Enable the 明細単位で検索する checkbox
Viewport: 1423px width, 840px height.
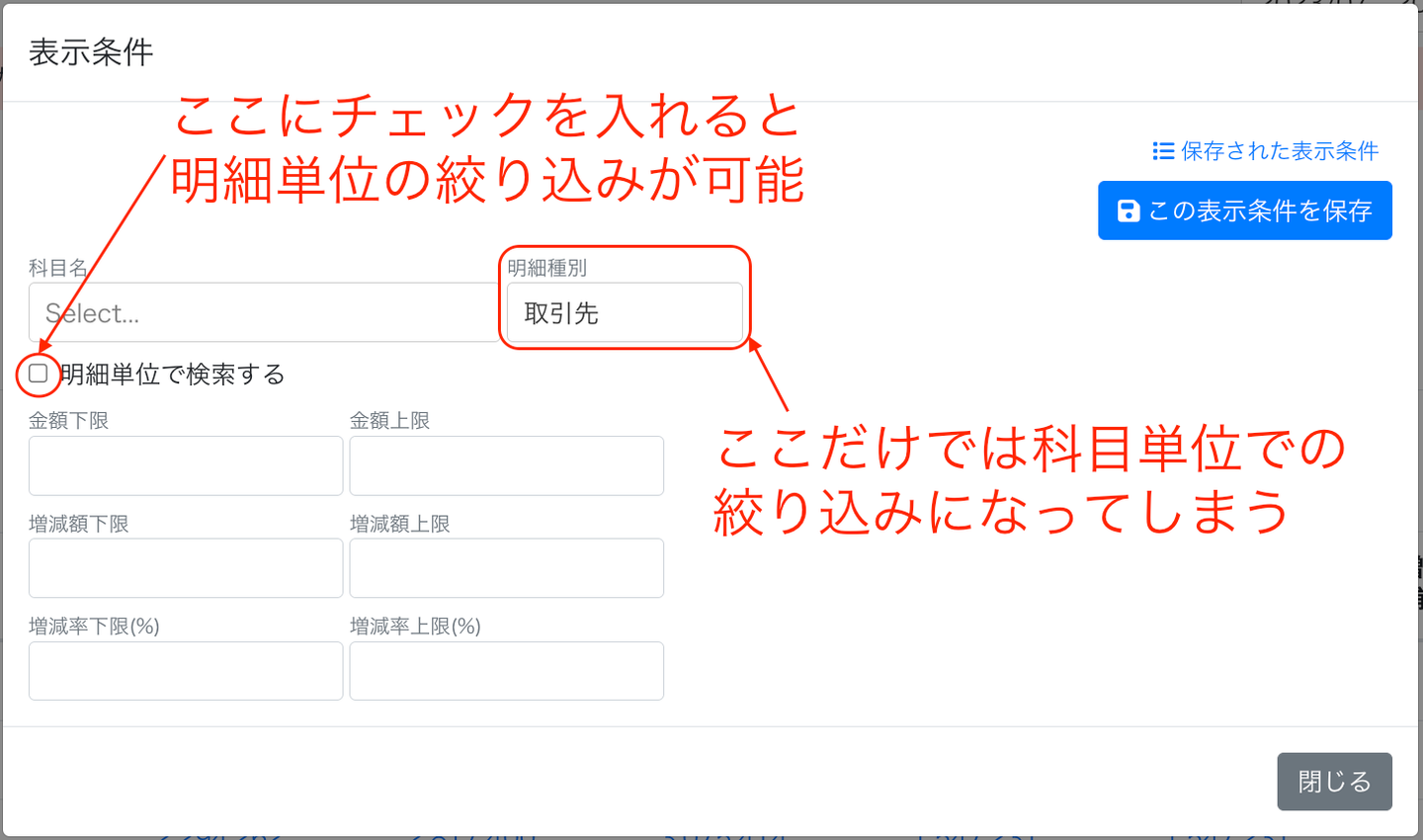(39, 374)
